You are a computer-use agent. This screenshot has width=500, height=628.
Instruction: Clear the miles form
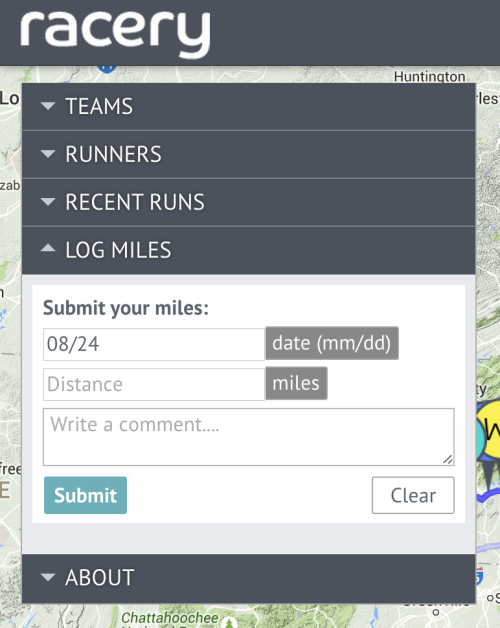point(413,495)
